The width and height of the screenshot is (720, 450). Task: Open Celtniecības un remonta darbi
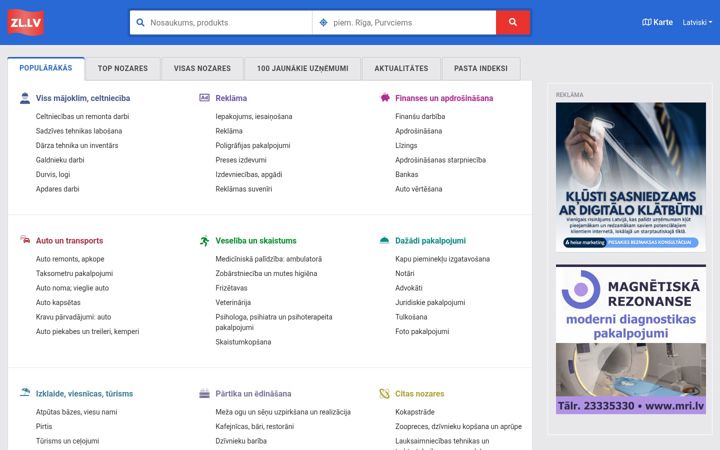coord(82,117)
